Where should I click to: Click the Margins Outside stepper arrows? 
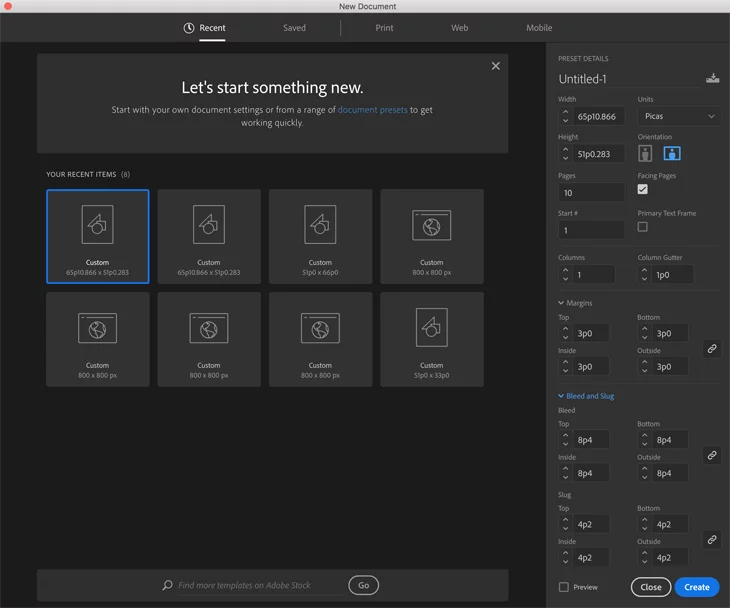tap(644, 366)
